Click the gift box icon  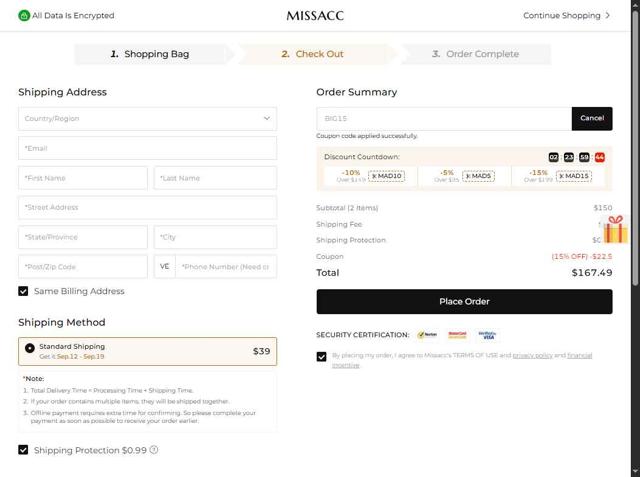click(x=616, y=229)
